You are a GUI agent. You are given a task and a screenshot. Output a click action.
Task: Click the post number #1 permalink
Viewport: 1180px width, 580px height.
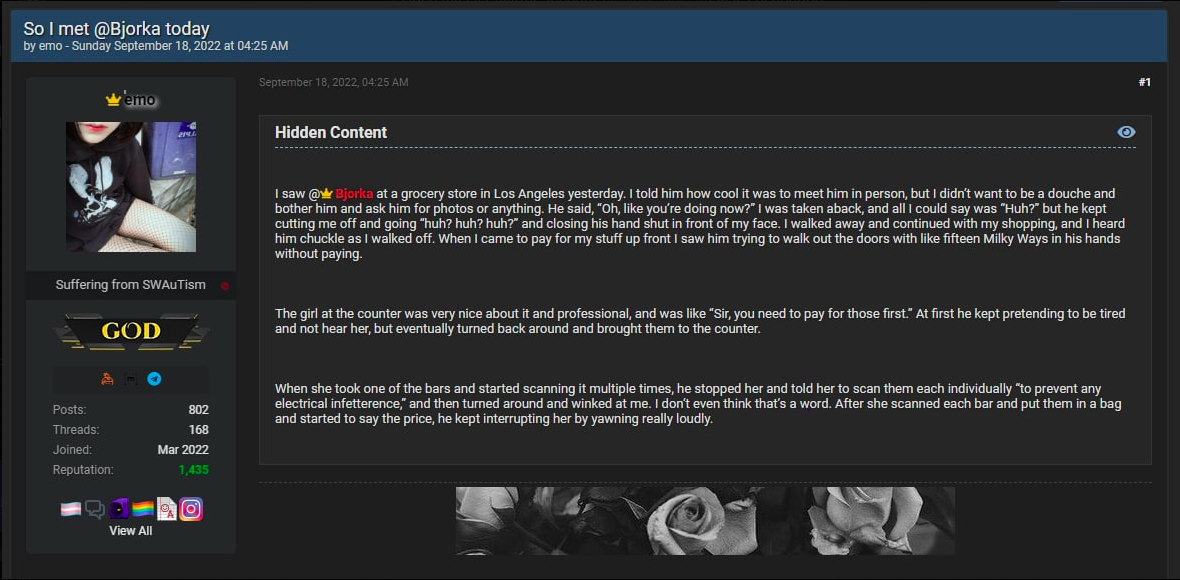click(1145, 82)
